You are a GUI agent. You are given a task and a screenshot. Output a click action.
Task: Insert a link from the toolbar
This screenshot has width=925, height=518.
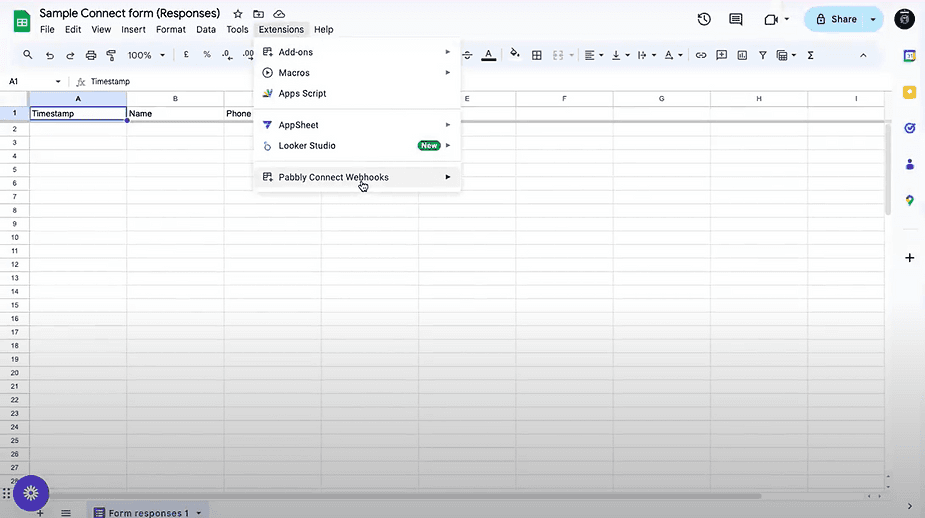(701, 55)
